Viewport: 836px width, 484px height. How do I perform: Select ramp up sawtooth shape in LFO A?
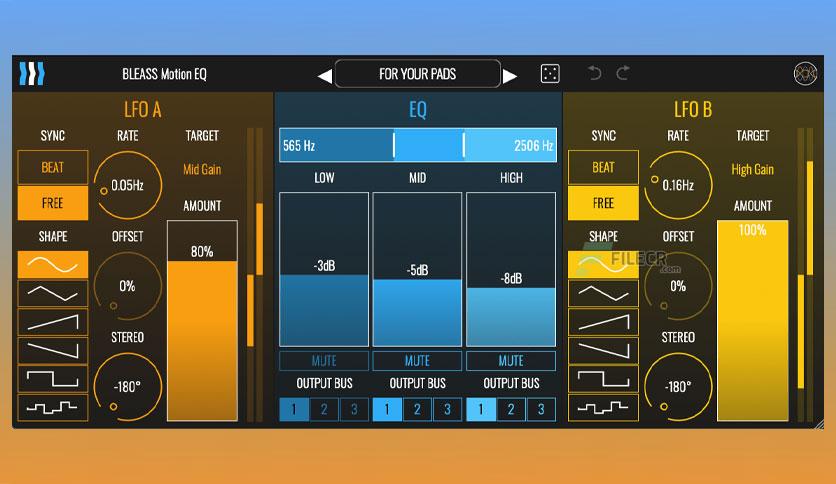[x=53, y=321]
